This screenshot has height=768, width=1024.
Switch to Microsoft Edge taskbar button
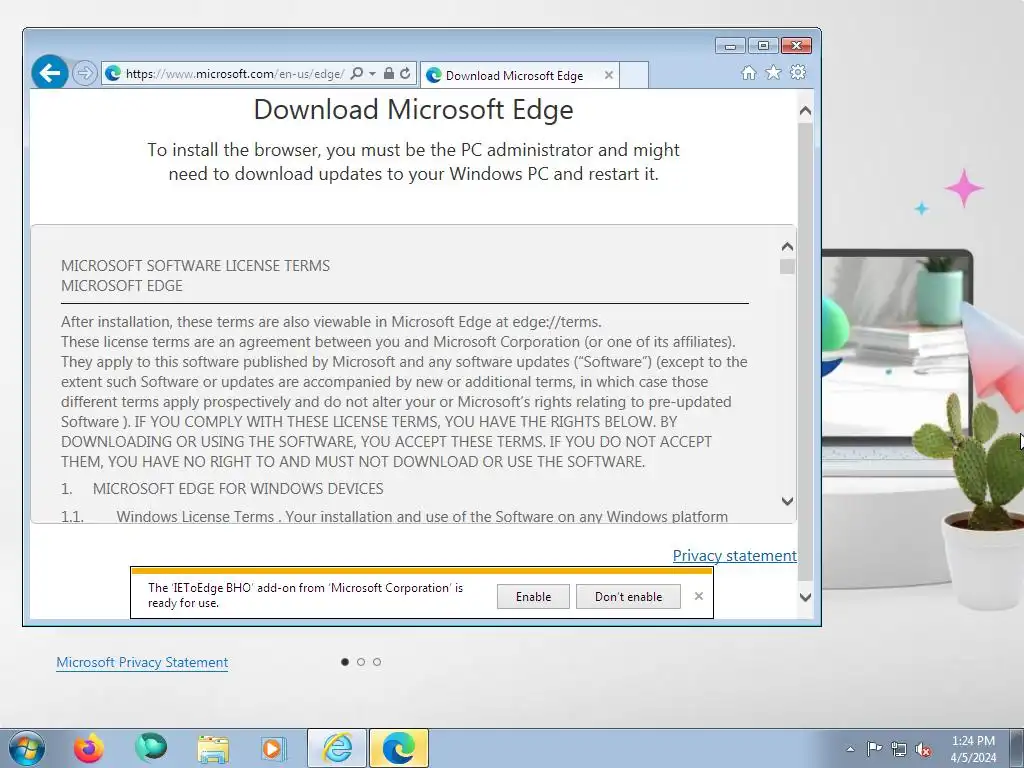point(399,748)
